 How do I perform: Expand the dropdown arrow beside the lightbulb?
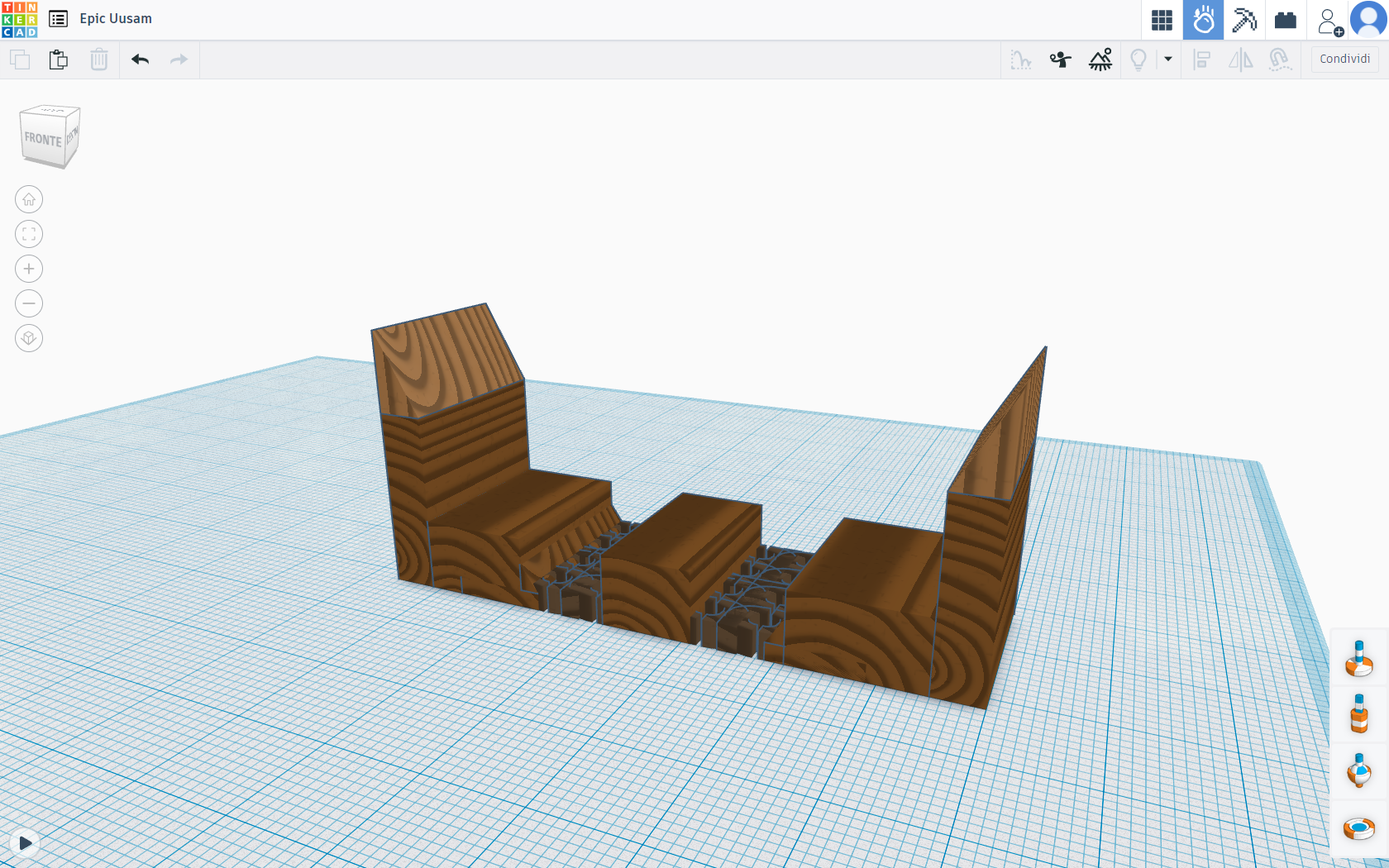point(1168,60)
